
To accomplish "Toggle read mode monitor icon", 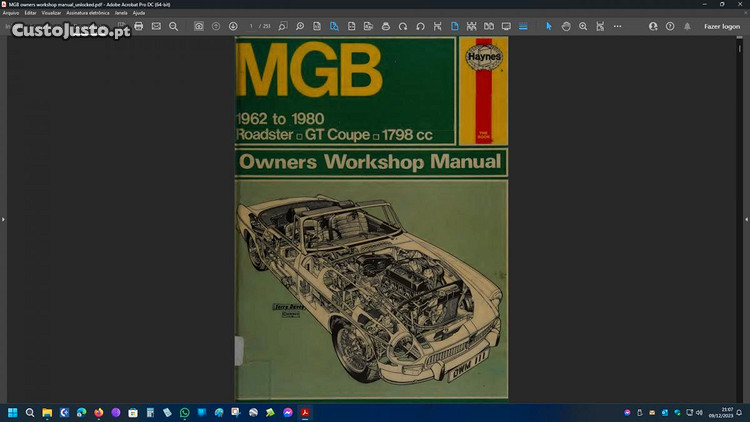I will coord(506,26).
